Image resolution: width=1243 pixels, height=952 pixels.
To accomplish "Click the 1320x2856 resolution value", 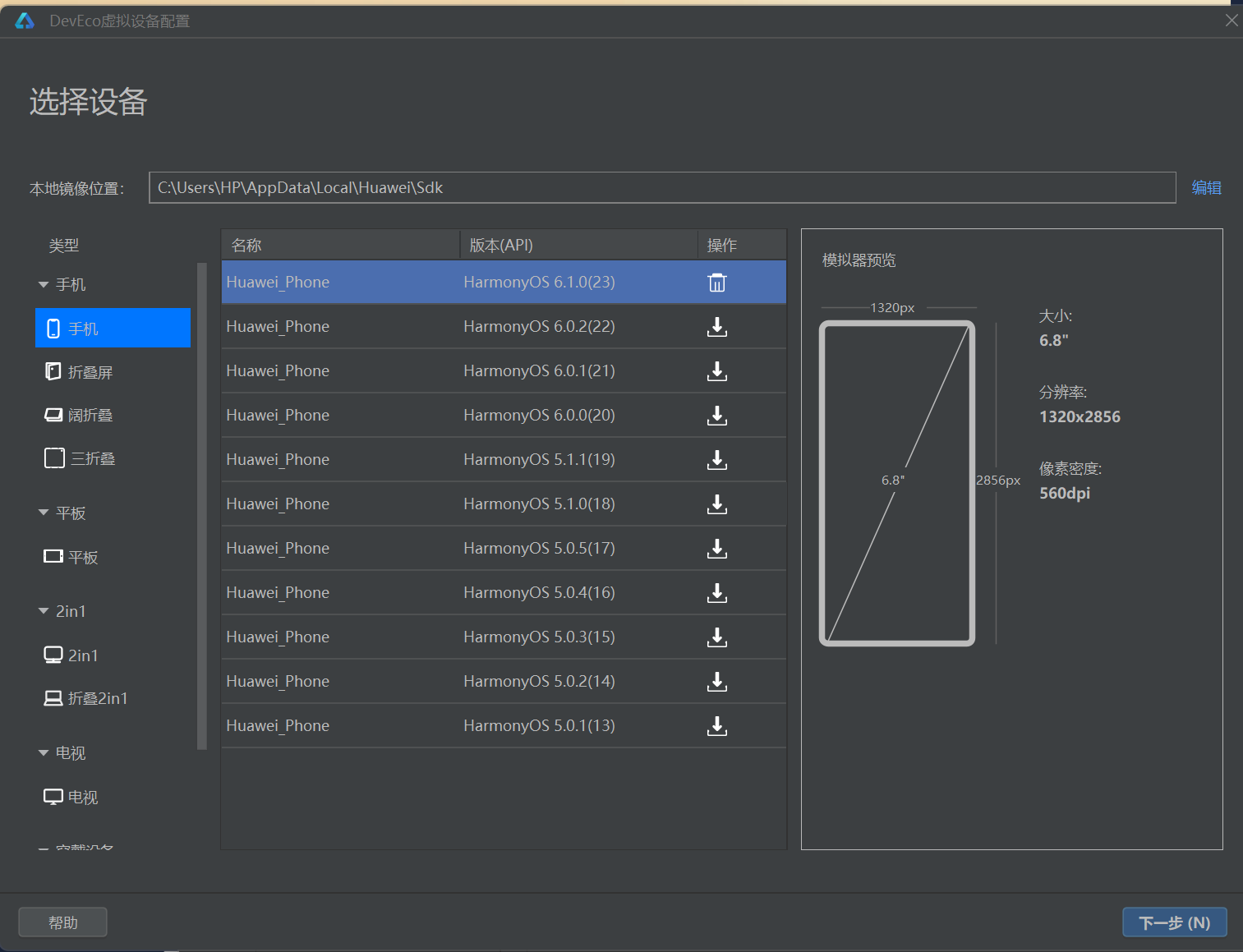I will [1080, 416].
